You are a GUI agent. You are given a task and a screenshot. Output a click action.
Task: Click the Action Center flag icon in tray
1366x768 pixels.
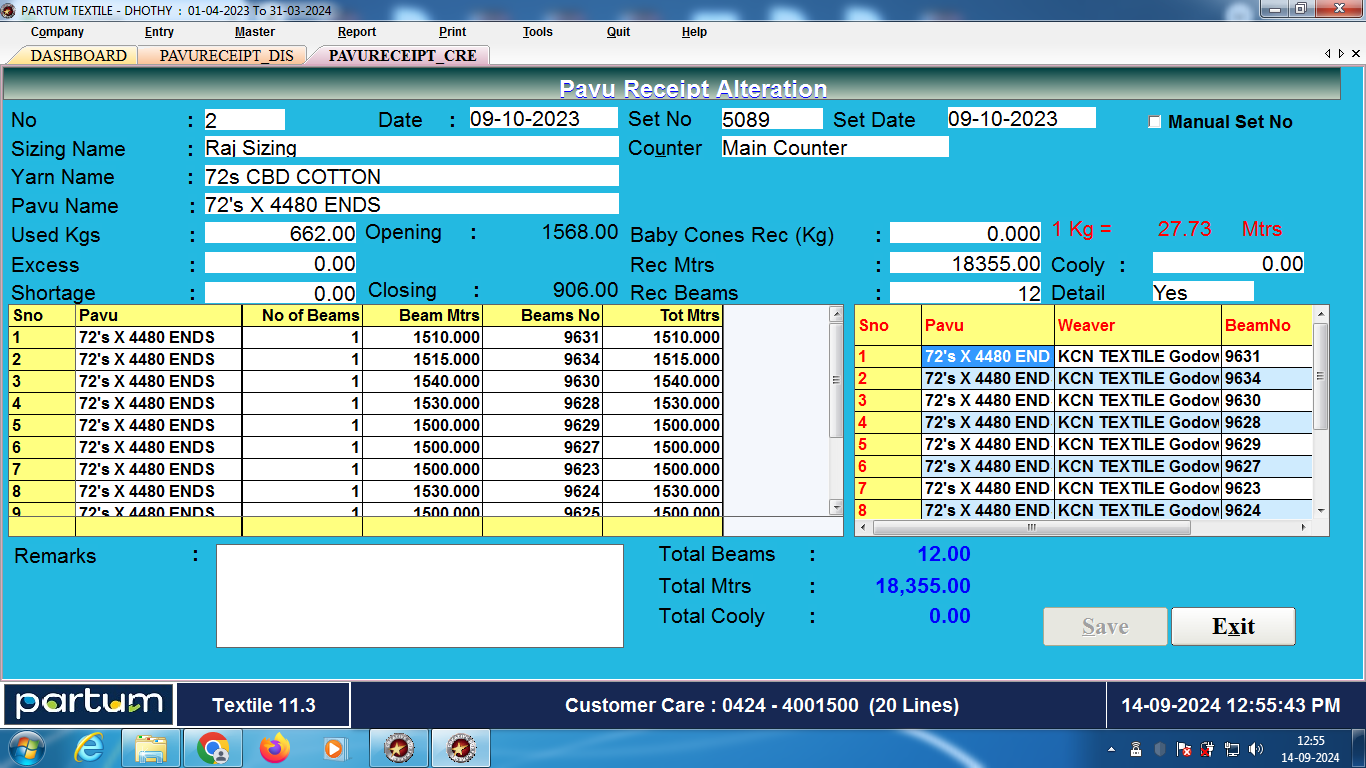(x=1184, y=747)
